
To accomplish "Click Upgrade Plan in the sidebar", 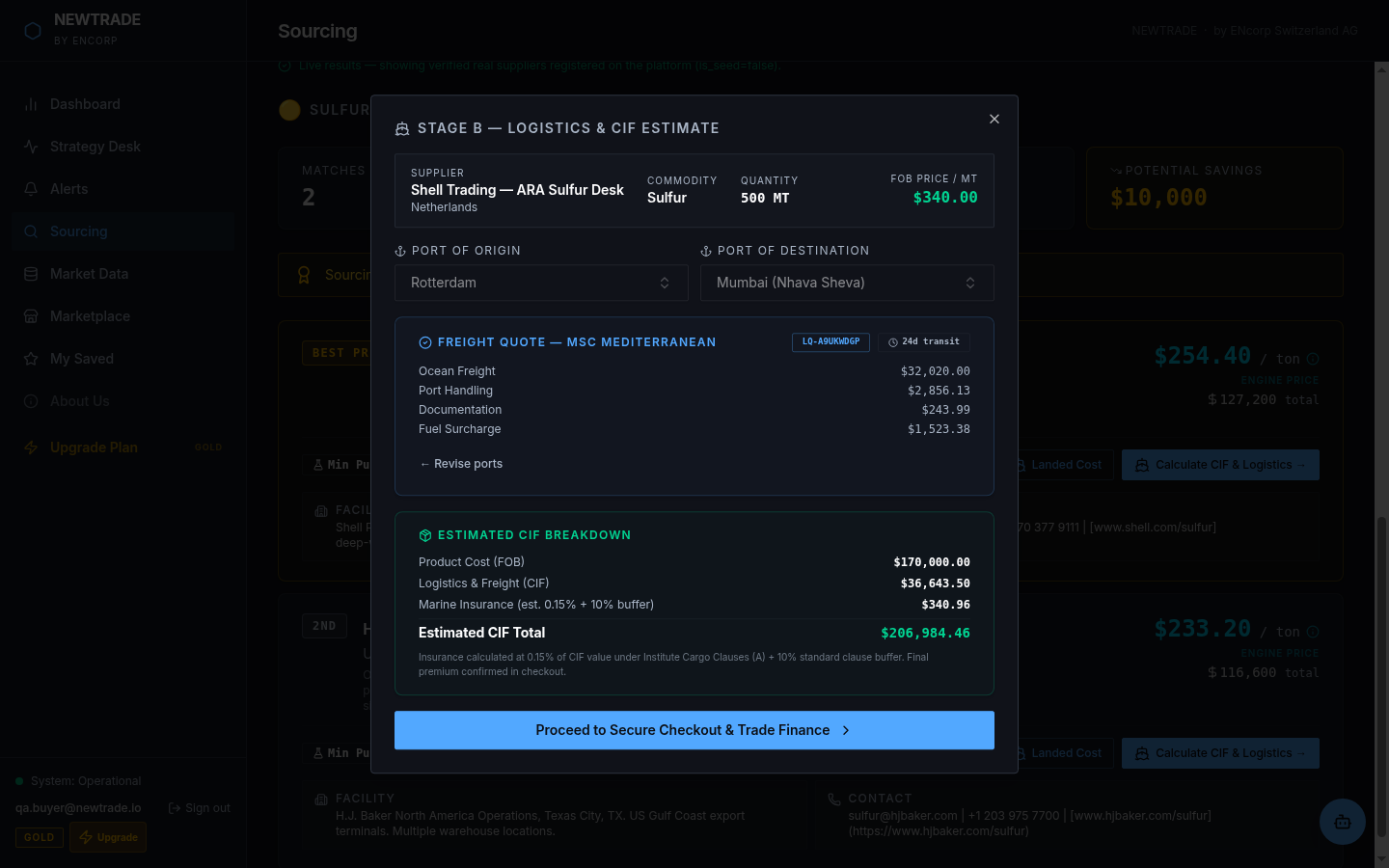I will tap(123, 448).
